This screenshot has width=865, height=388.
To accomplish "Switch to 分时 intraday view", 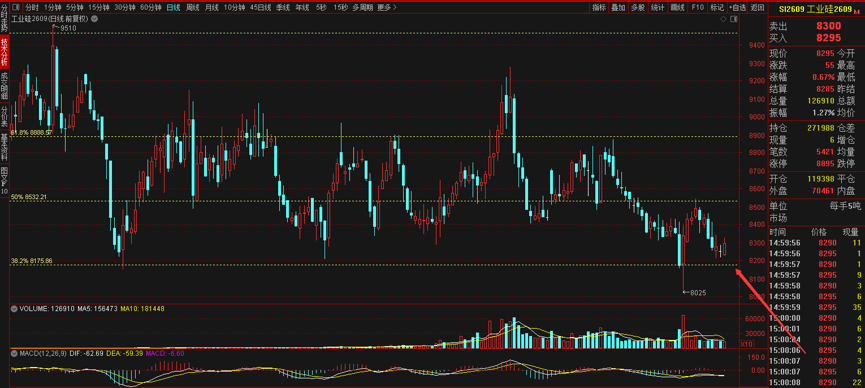I will 32,8.
